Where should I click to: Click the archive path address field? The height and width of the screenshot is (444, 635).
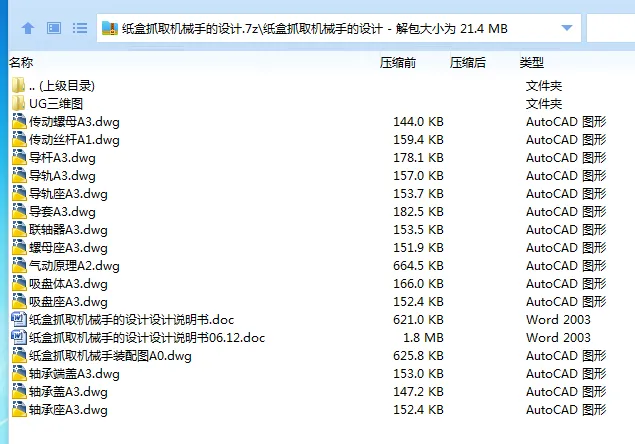click(x=330, y=28)
